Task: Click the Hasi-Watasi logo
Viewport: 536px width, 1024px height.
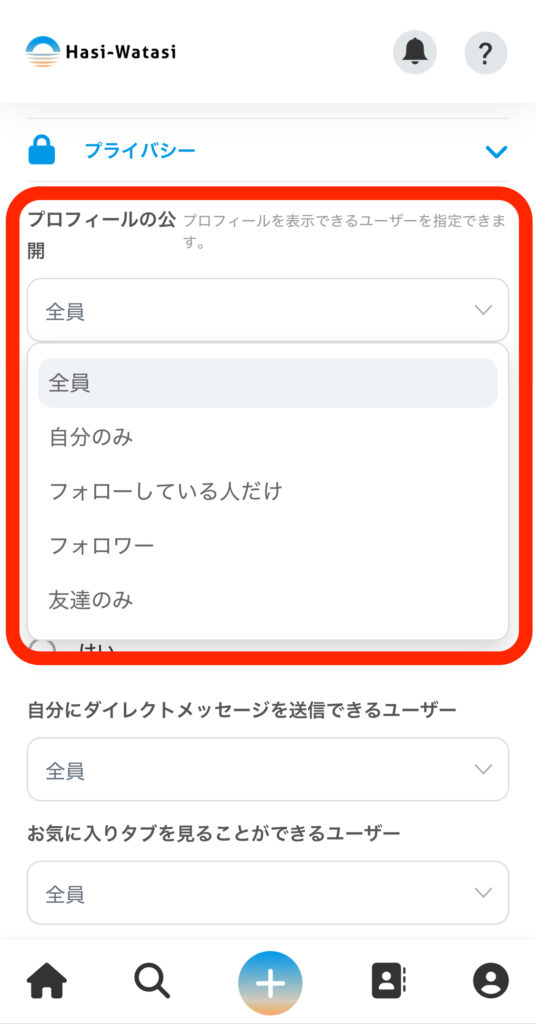Action: (101, 52)
